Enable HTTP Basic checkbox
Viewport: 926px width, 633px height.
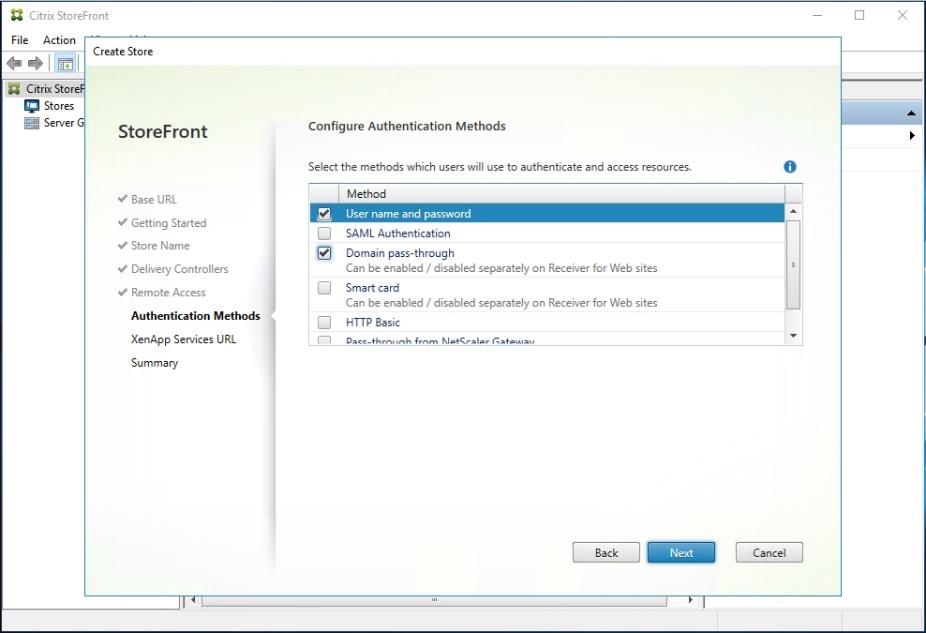pyautogui.click(x=324, y=322)
